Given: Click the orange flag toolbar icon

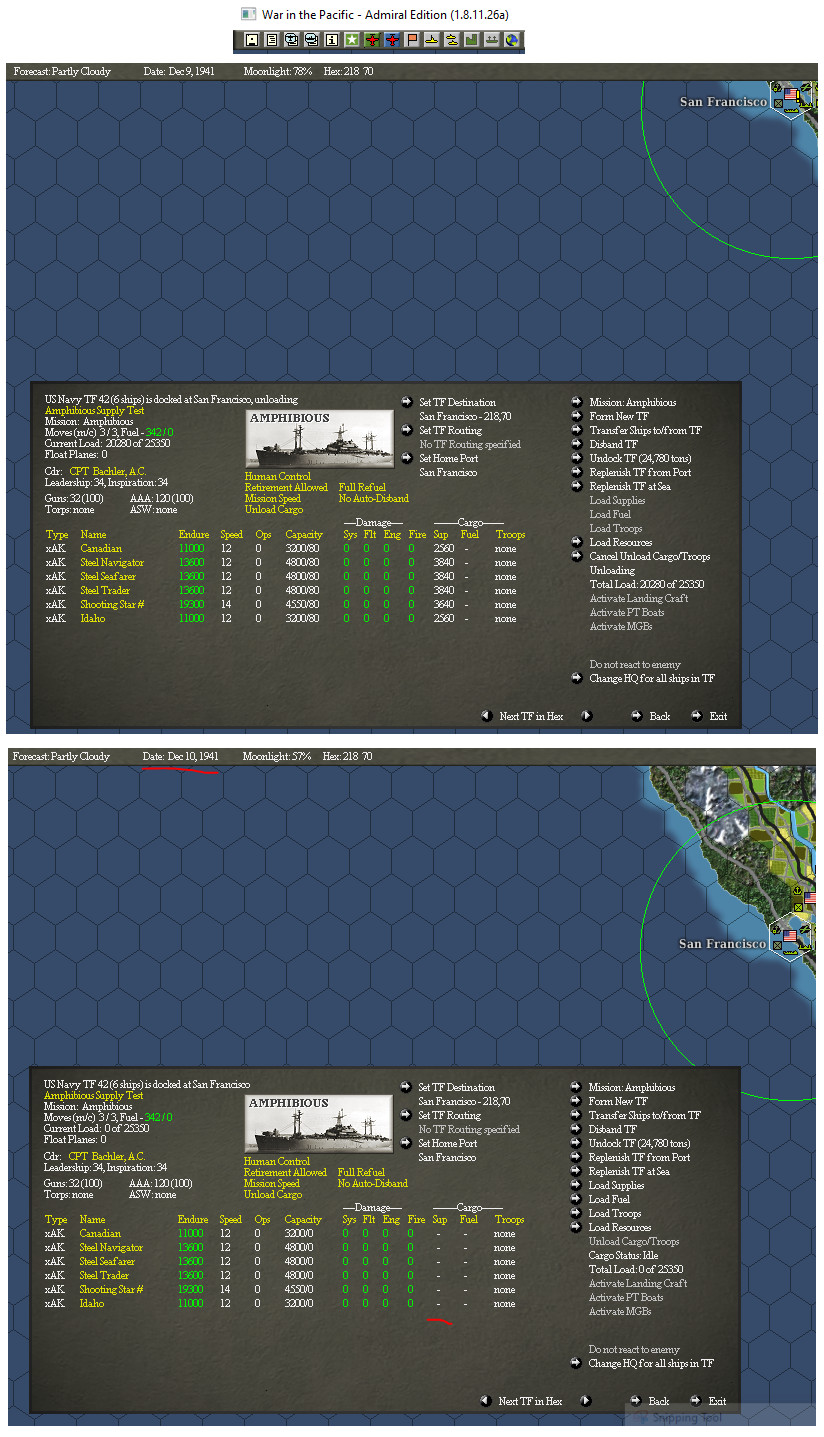Looking at the screenshot, I should (411, 40).
